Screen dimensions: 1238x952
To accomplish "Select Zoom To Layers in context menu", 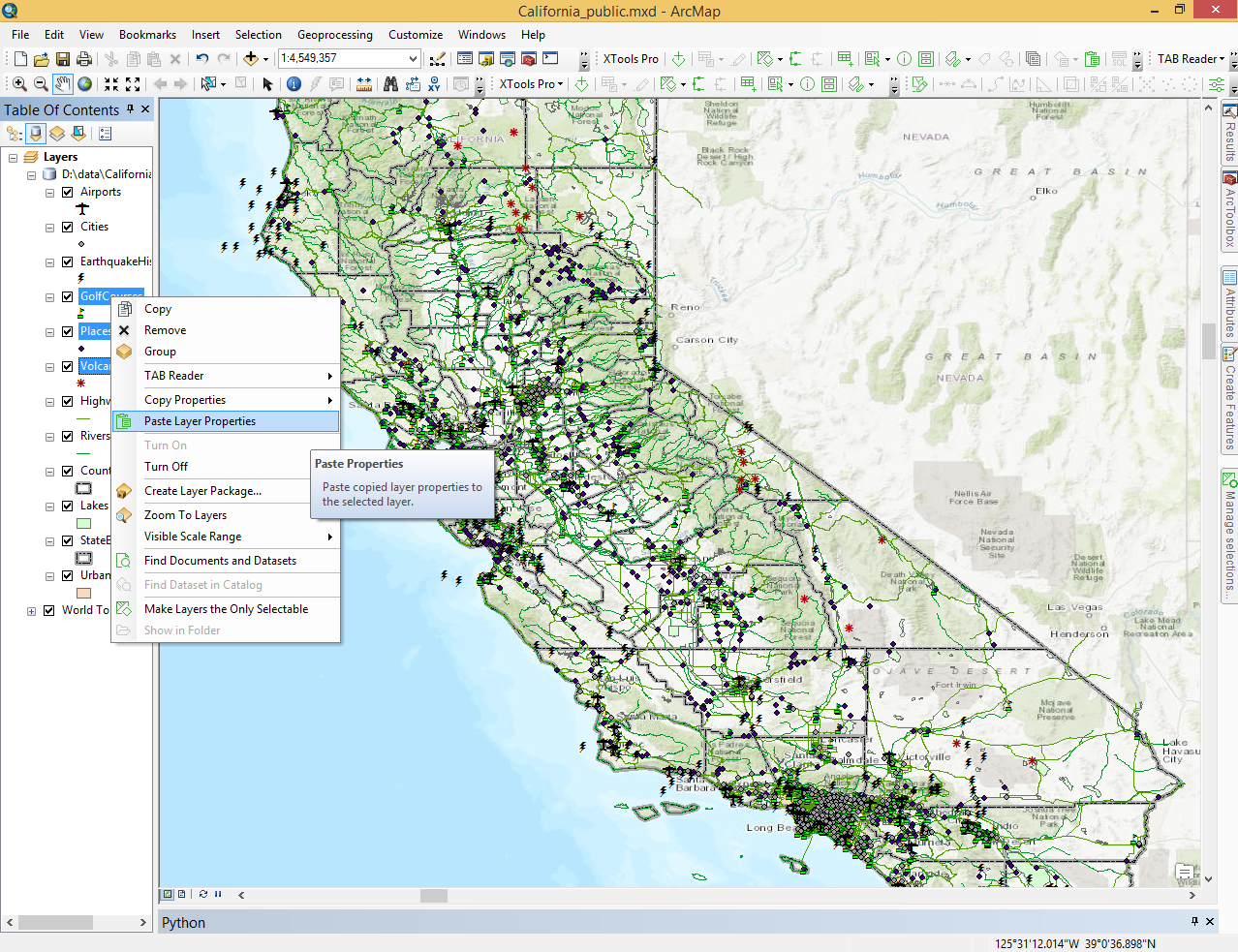I will pyautogui.click(x=227, y=515).
